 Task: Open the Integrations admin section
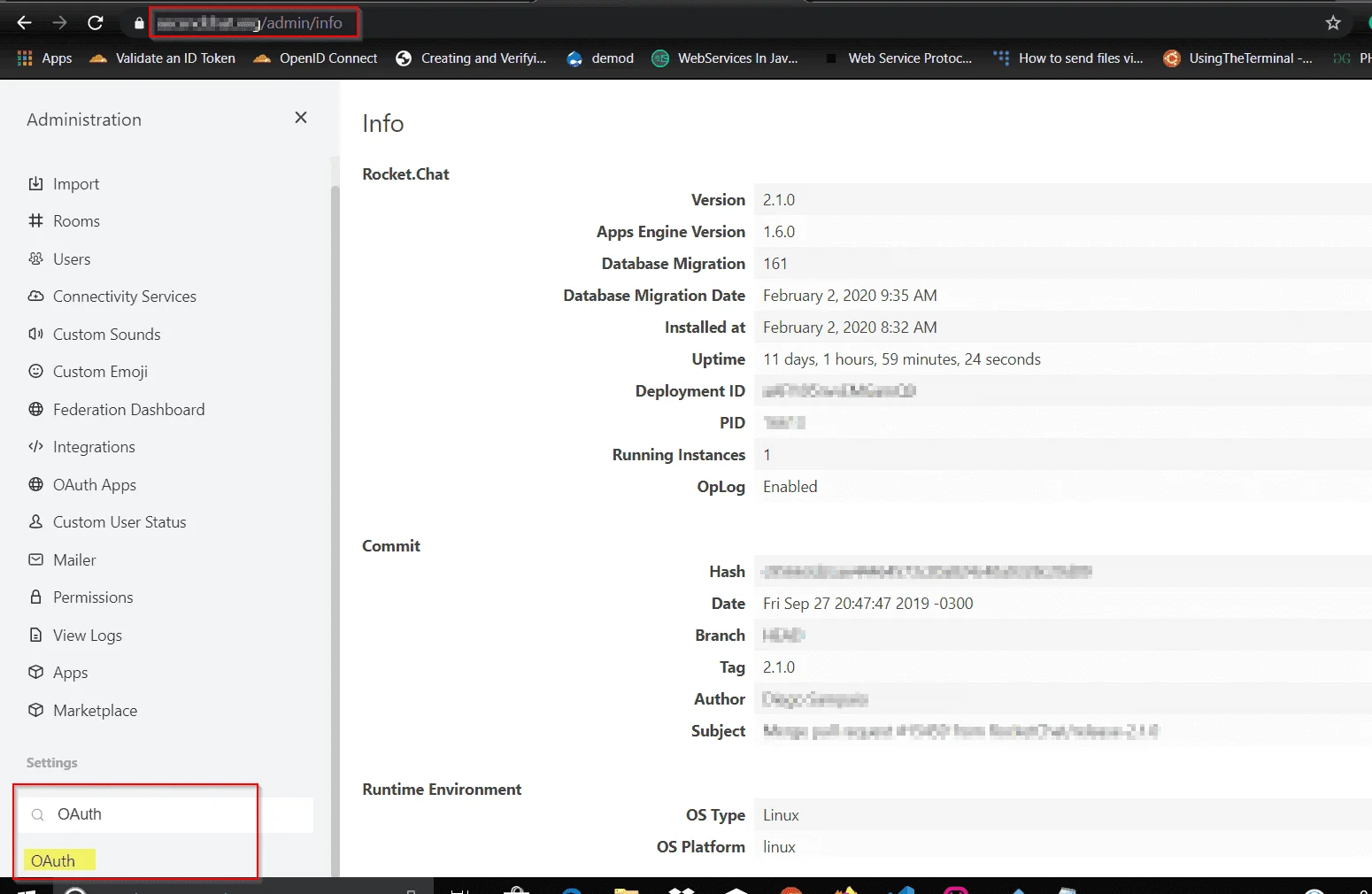coord(94,447)
